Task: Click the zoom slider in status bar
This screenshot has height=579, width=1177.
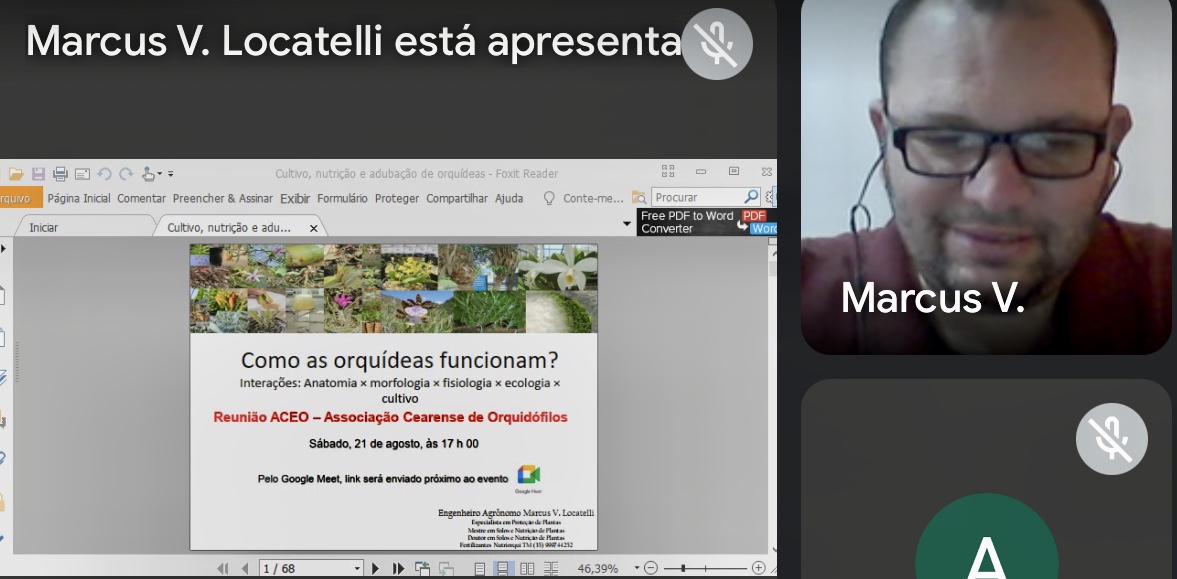Action: click(x=705, y=568)
